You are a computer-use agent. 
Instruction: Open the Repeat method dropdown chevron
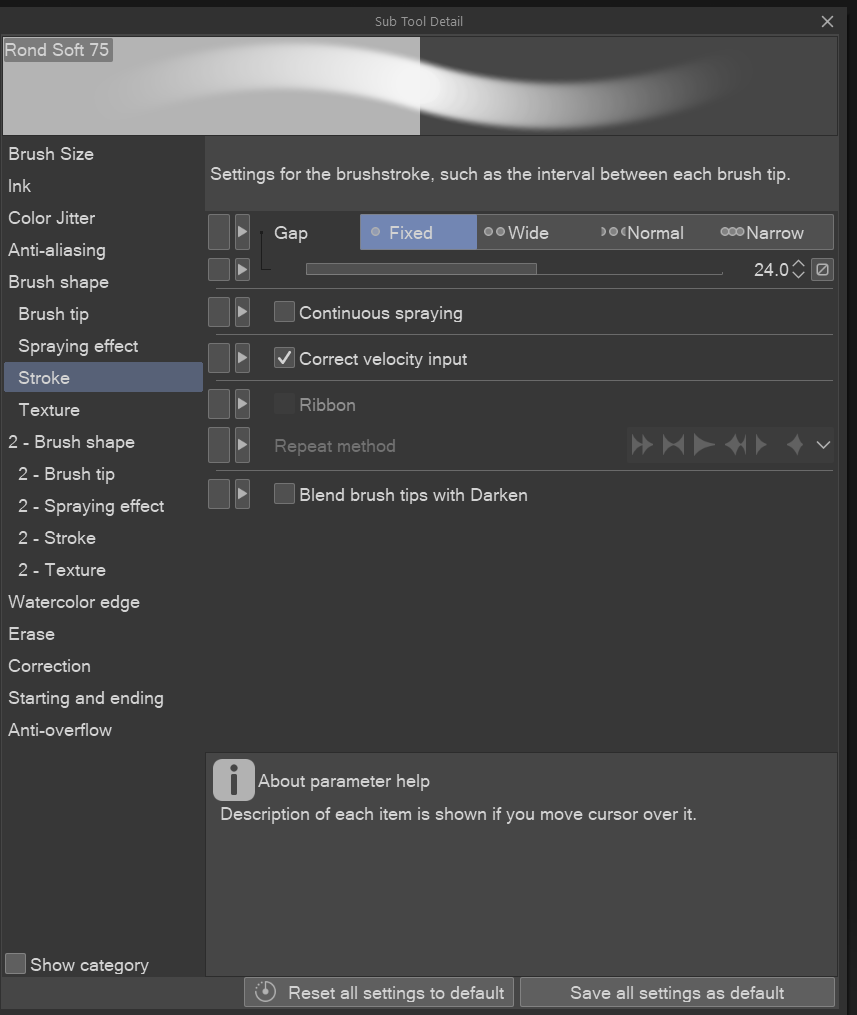(823, 445)
